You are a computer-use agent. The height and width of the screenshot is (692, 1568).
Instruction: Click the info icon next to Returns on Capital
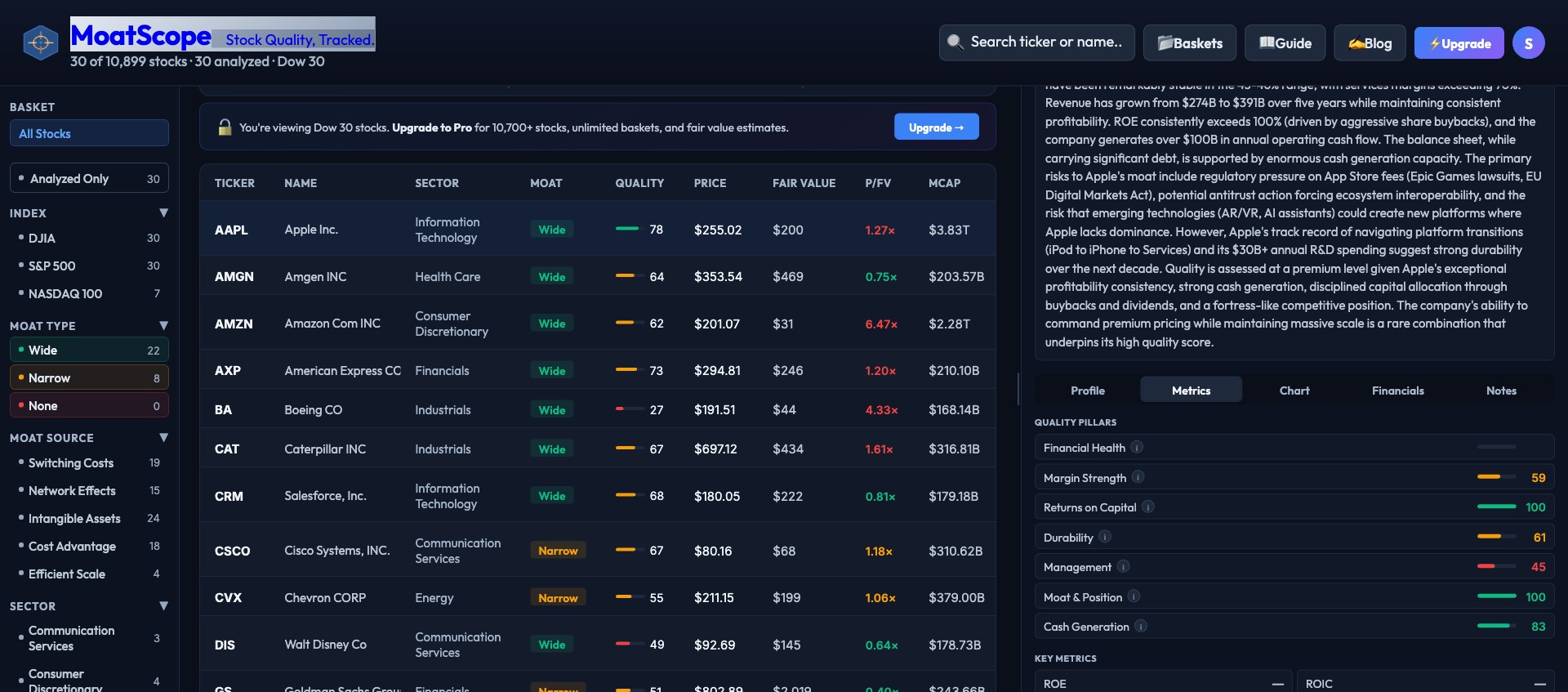click(1148, 507)
